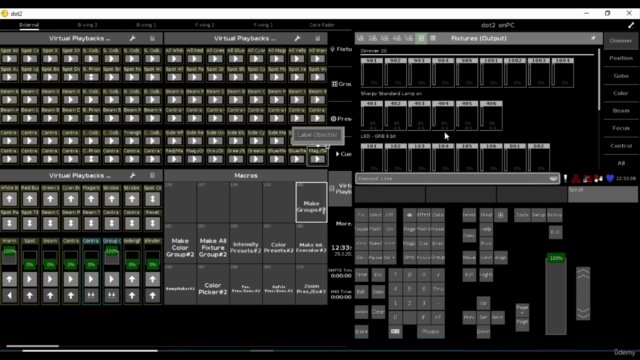Toggle the B.O. blackout key
This screenshot has height=360, width=640.
coord(555,232)
